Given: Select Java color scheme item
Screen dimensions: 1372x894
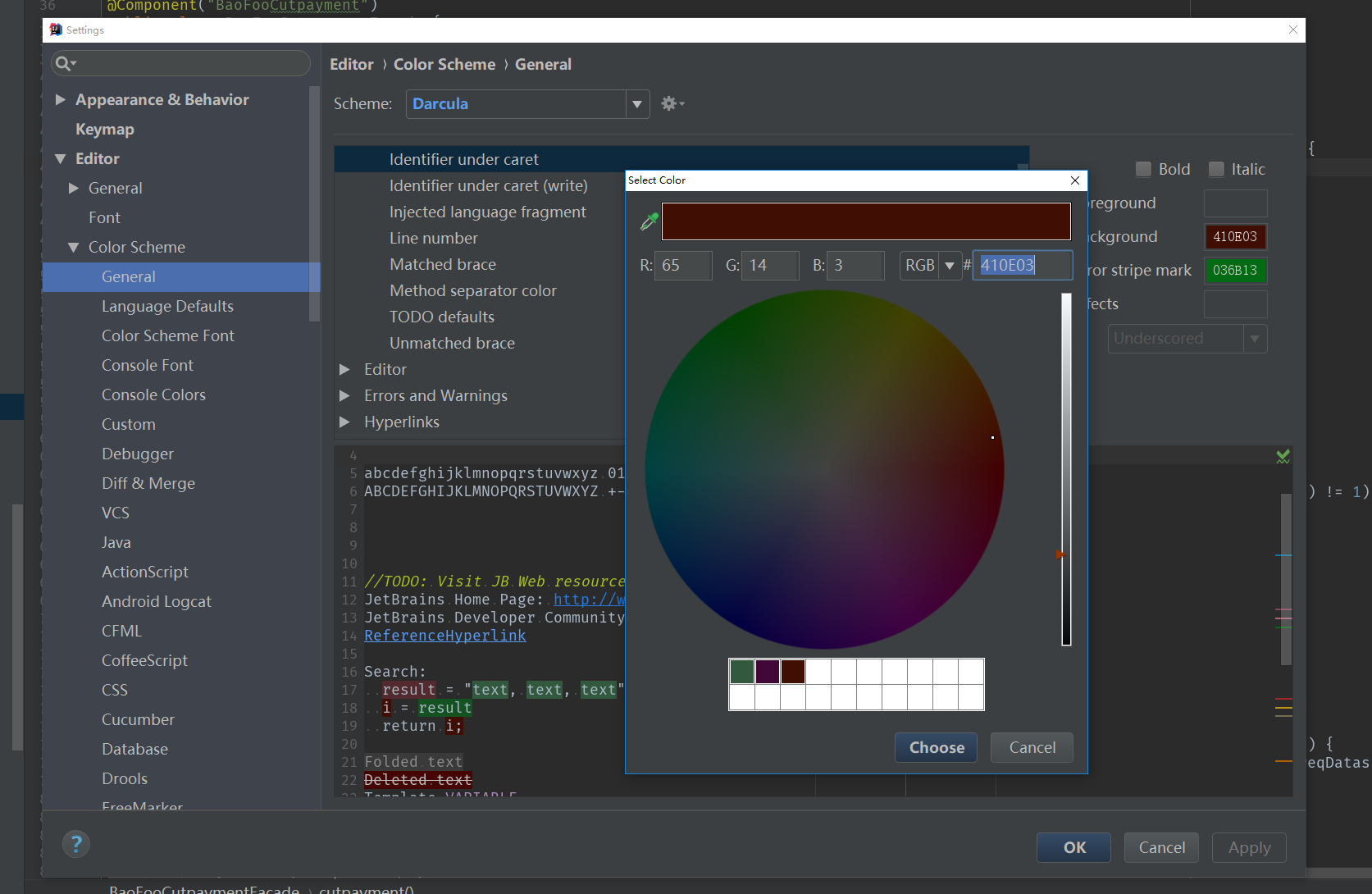Looking at the screenshot, I should (116, 542).
